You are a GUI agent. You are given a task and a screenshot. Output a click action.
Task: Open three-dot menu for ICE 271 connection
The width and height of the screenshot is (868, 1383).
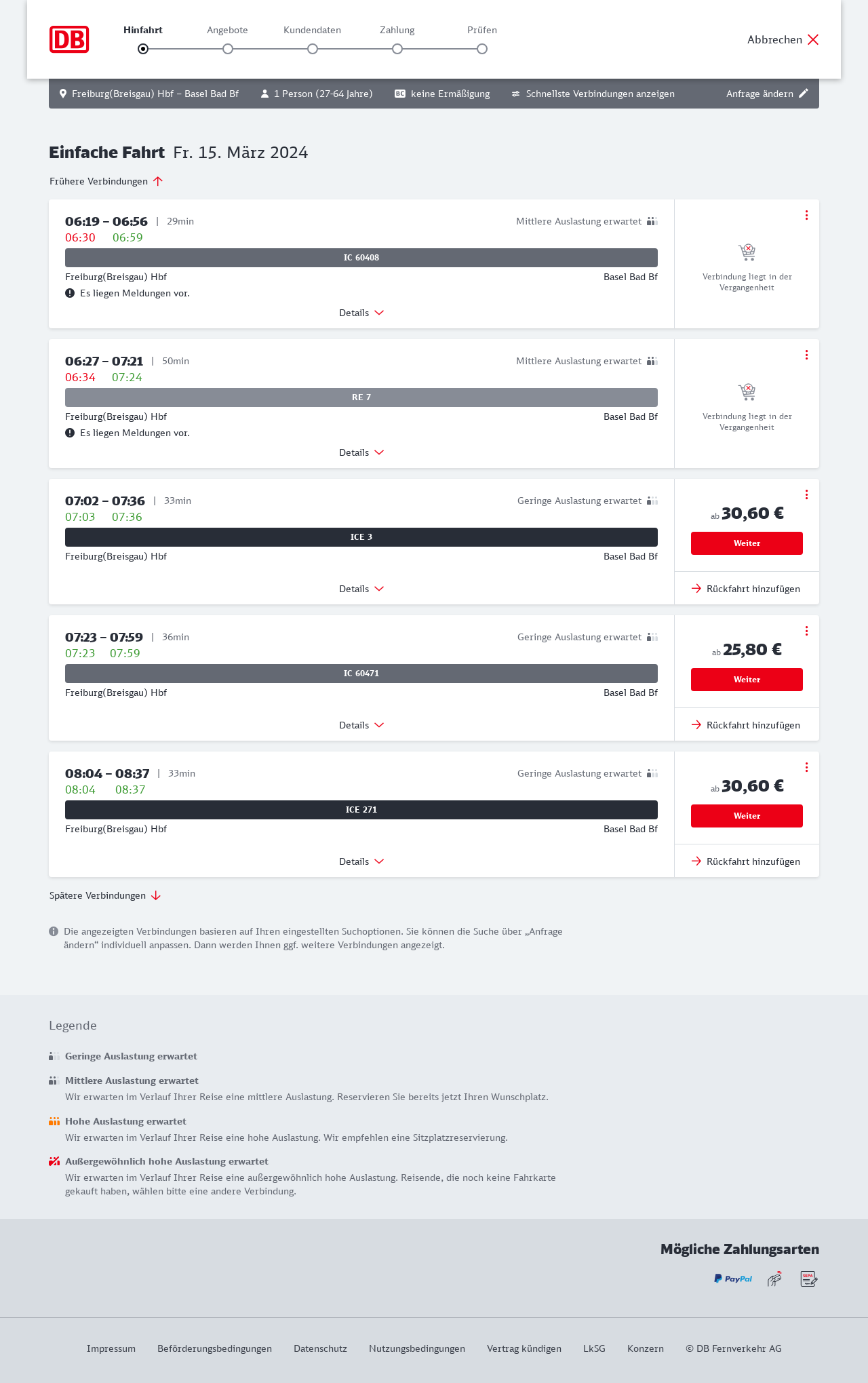[806, 767]
